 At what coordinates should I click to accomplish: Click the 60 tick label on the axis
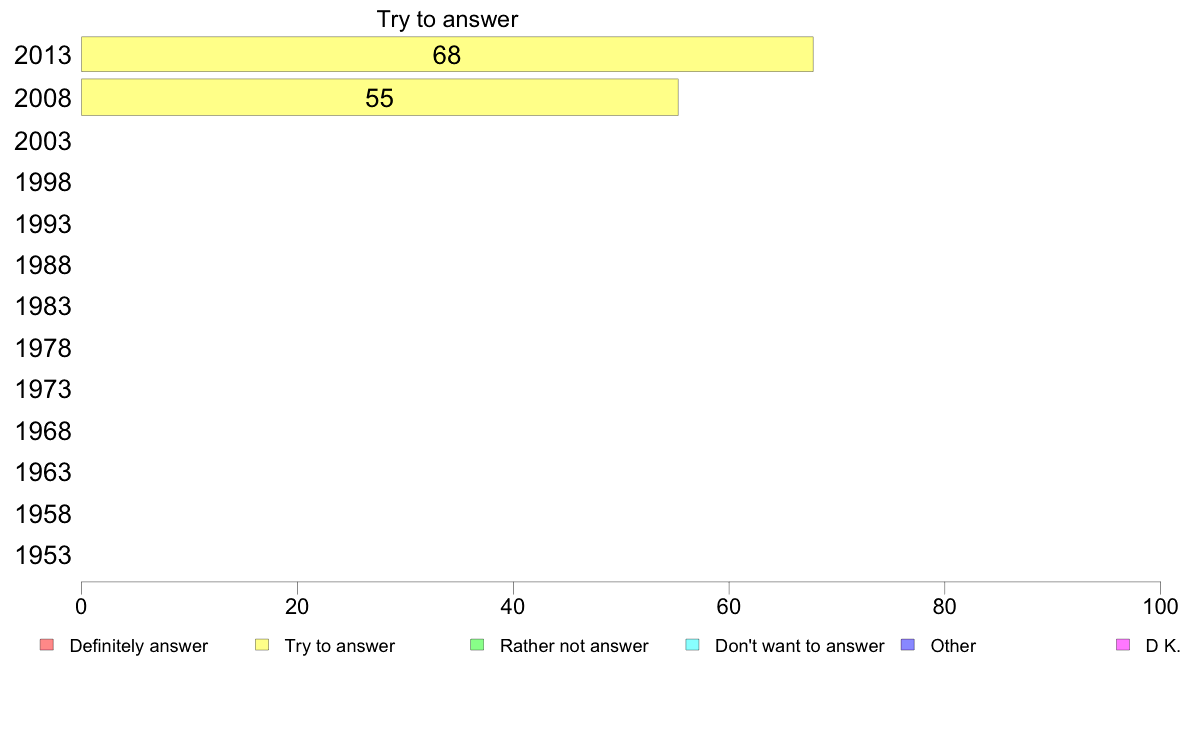(728, 606)
